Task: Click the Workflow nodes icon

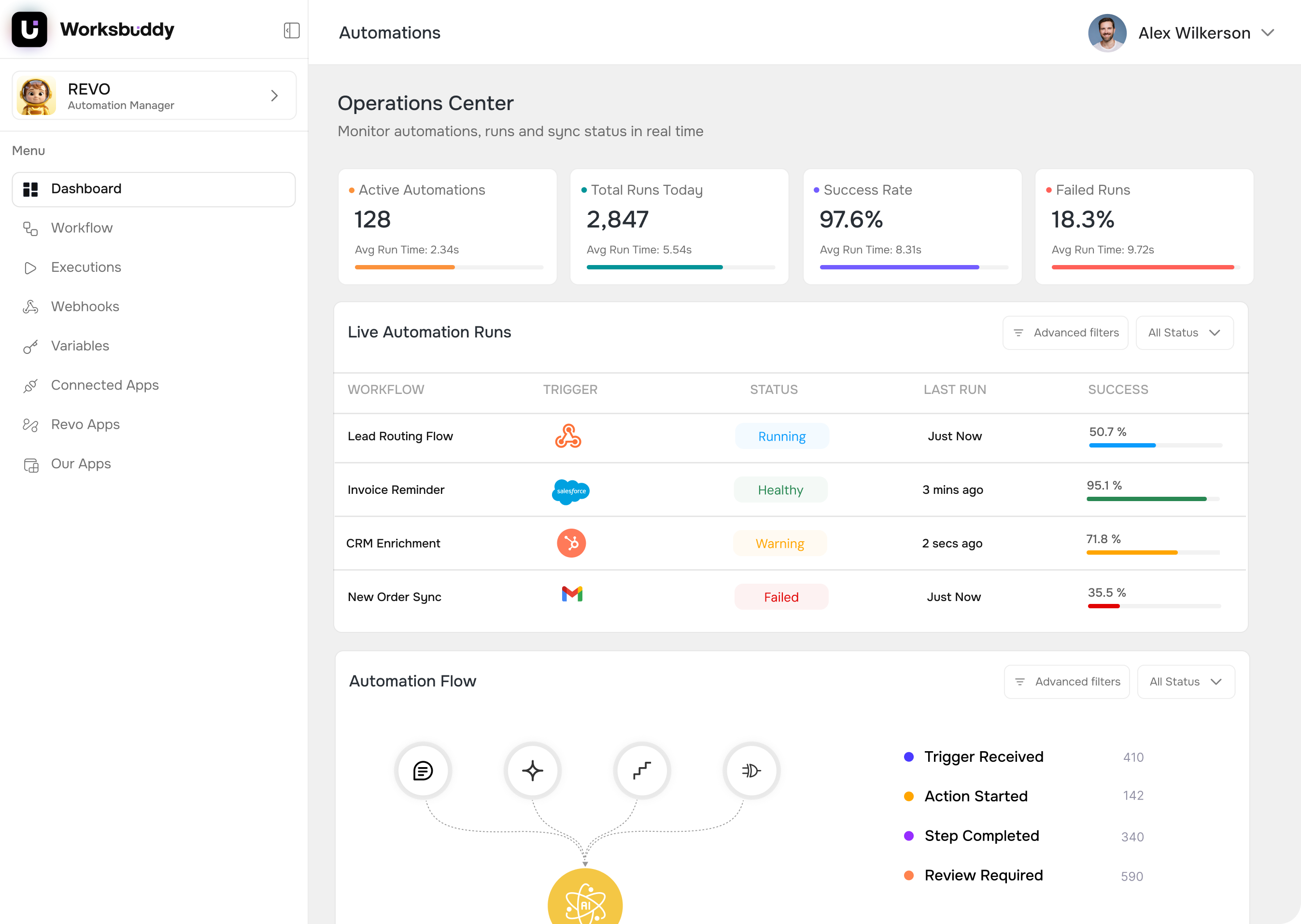Action: (x=30, y=229)
